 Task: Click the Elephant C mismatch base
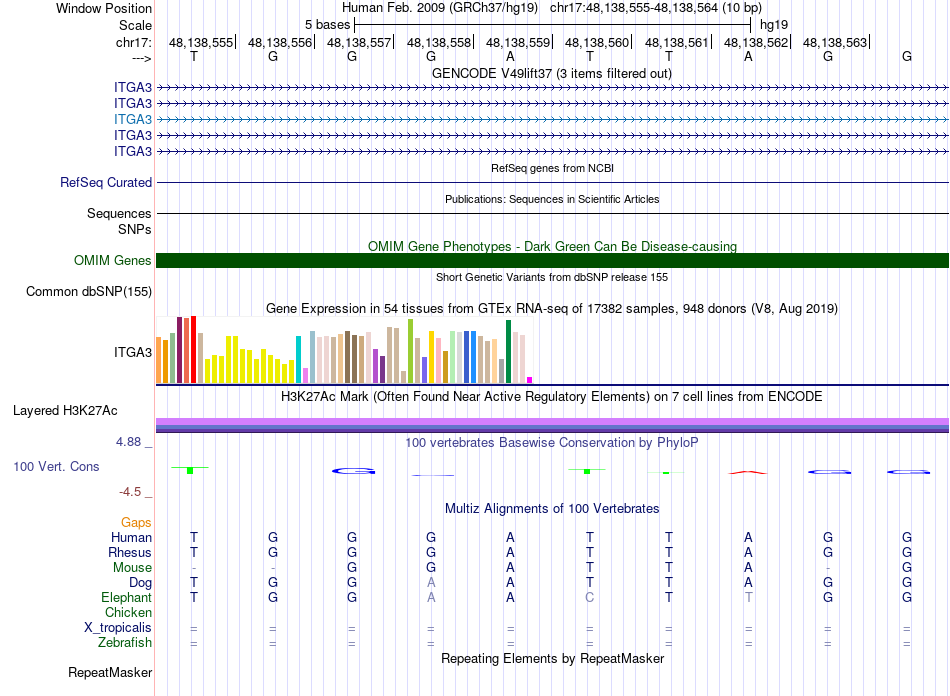click(x=590, y=597)
